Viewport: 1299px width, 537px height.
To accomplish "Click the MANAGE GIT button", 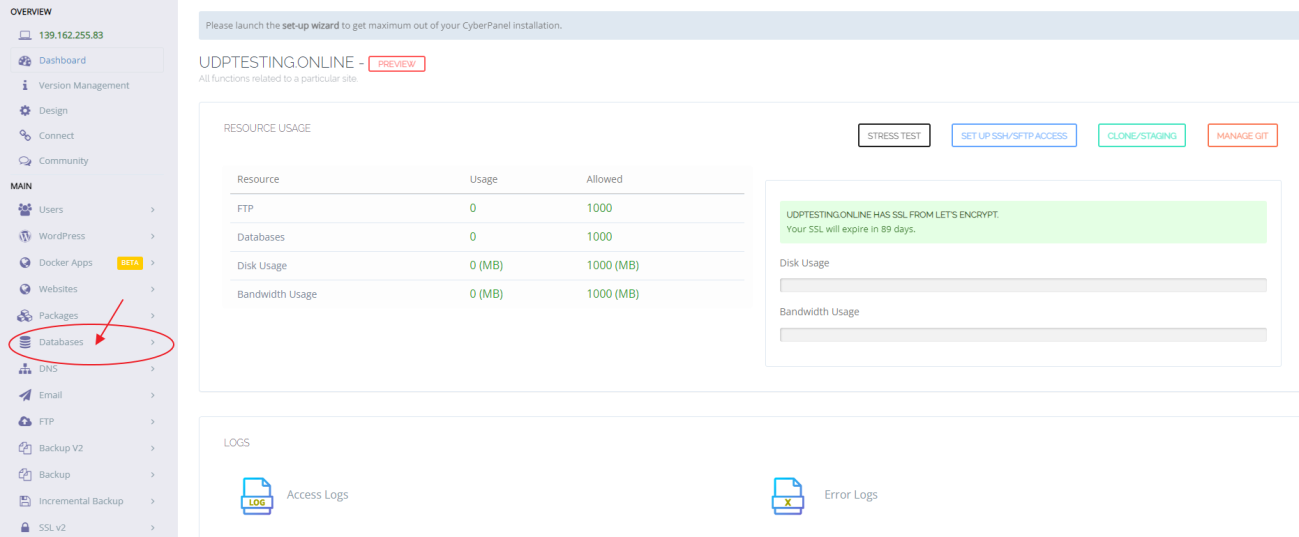I will (1242, 135).
